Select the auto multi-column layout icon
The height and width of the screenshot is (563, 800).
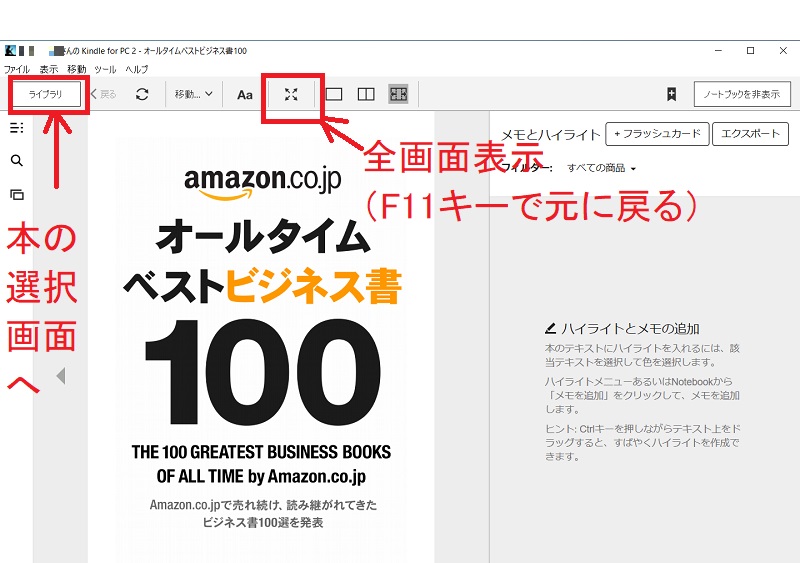click(x=398, y=94)
